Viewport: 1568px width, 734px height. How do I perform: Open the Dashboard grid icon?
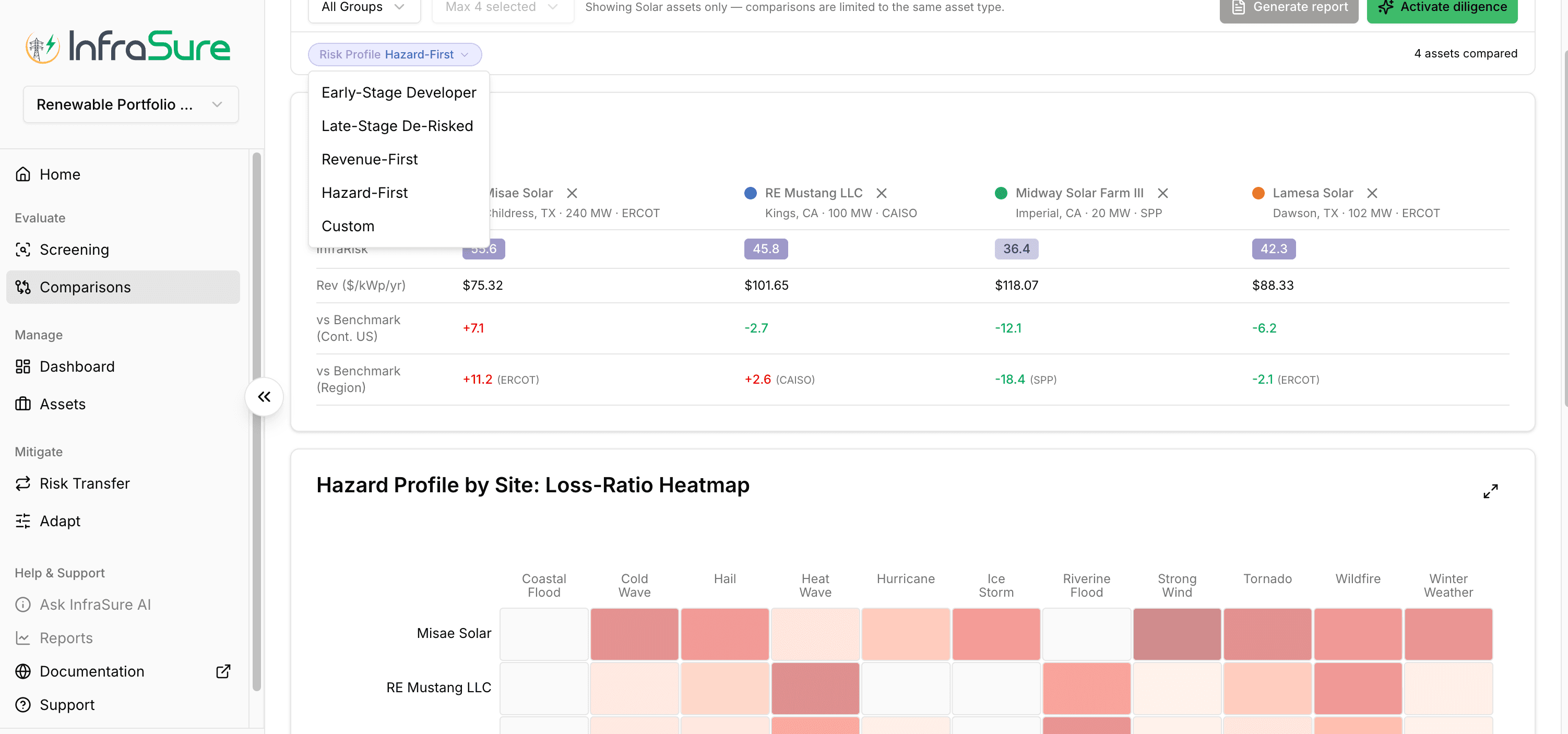click(23, 366)
